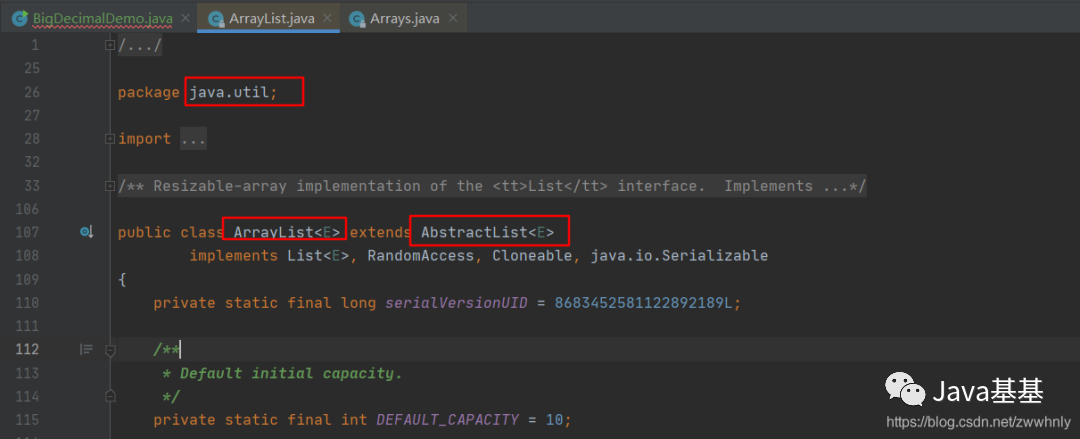Click line number 26 in the gutter
The image size is (1080, 439).
tap(31, 92)
